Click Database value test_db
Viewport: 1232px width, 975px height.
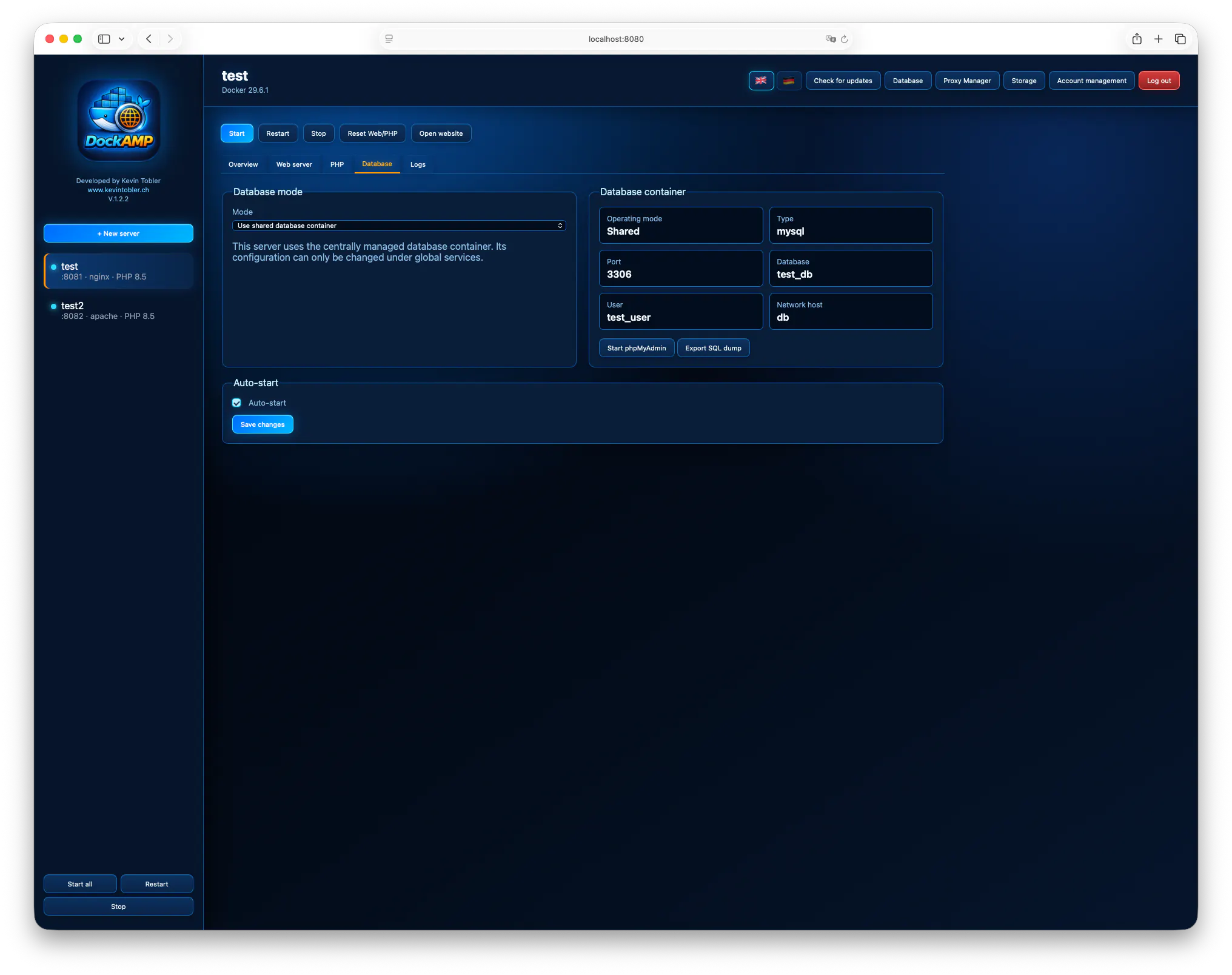tap(794, 275)
